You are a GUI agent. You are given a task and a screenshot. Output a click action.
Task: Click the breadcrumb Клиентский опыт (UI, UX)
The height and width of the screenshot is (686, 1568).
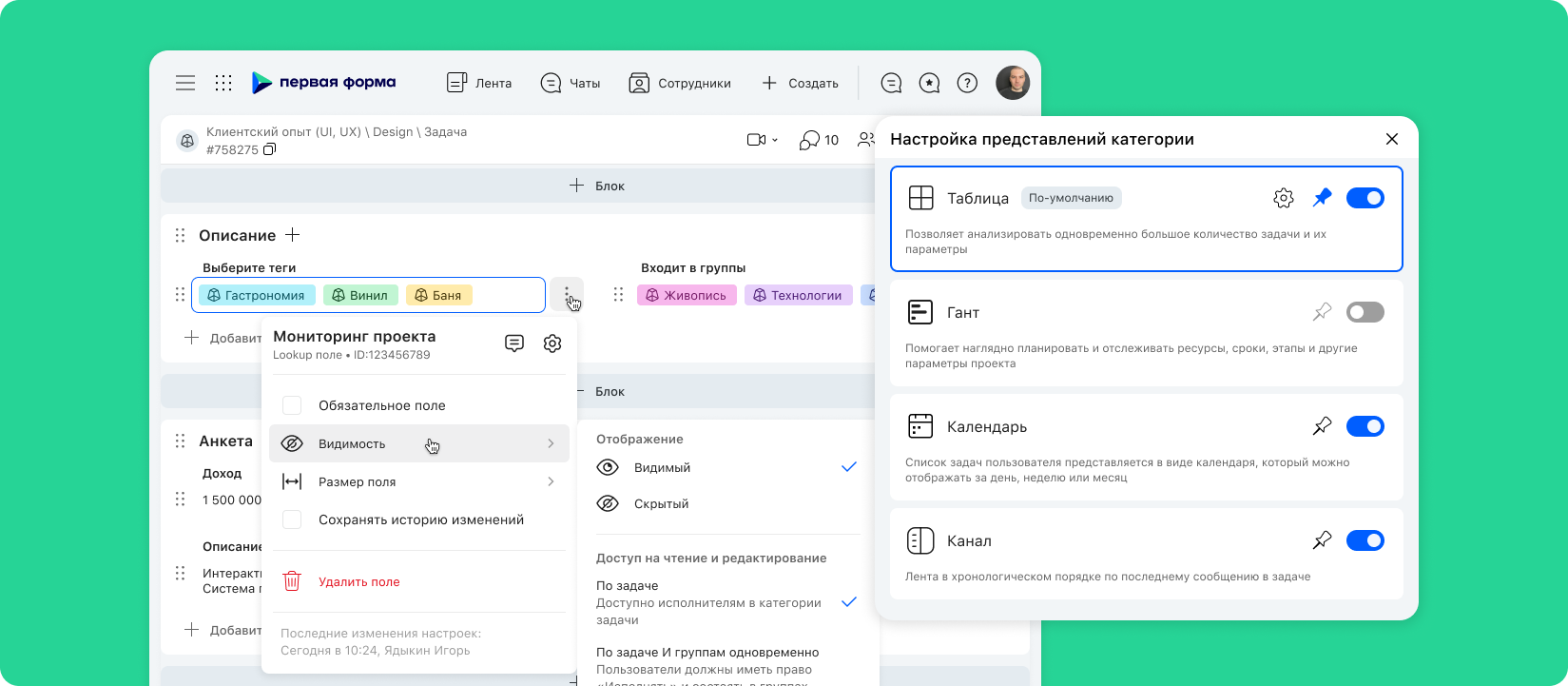point(283,132)
